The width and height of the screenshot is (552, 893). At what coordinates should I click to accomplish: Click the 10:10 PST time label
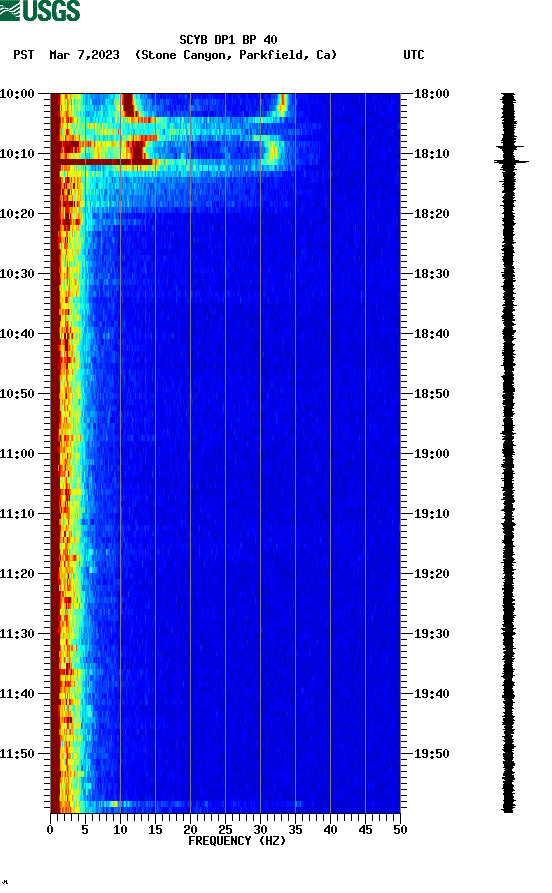pyautogui.click(x=17, y=154)
